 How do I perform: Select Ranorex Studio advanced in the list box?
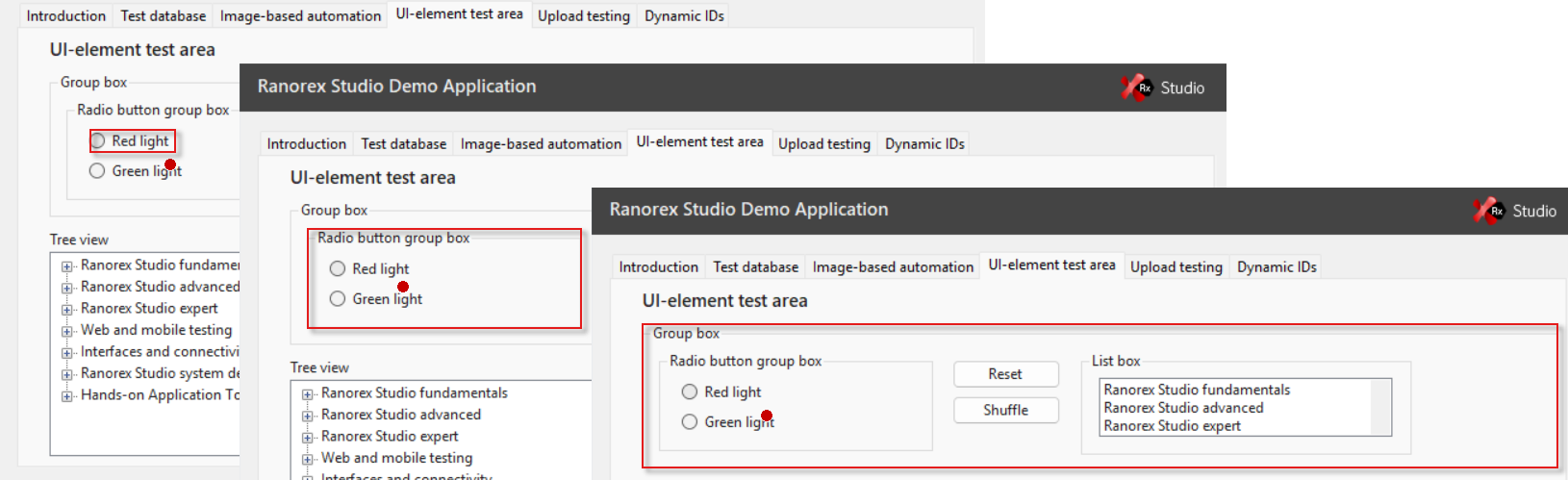pos(1183,408)
